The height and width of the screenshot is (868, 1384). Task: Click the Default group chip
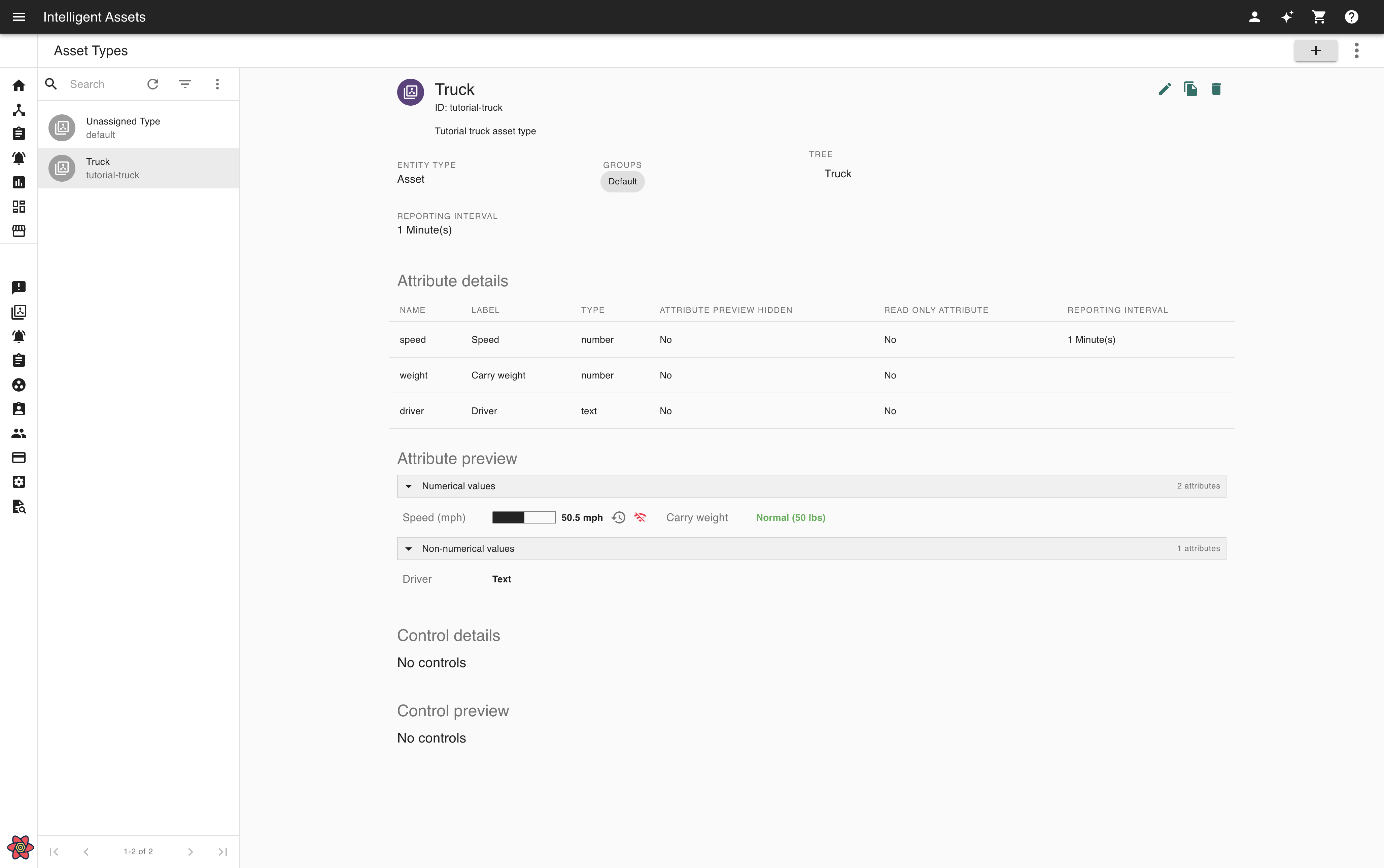pyautogui.click(x=622, y=181)
